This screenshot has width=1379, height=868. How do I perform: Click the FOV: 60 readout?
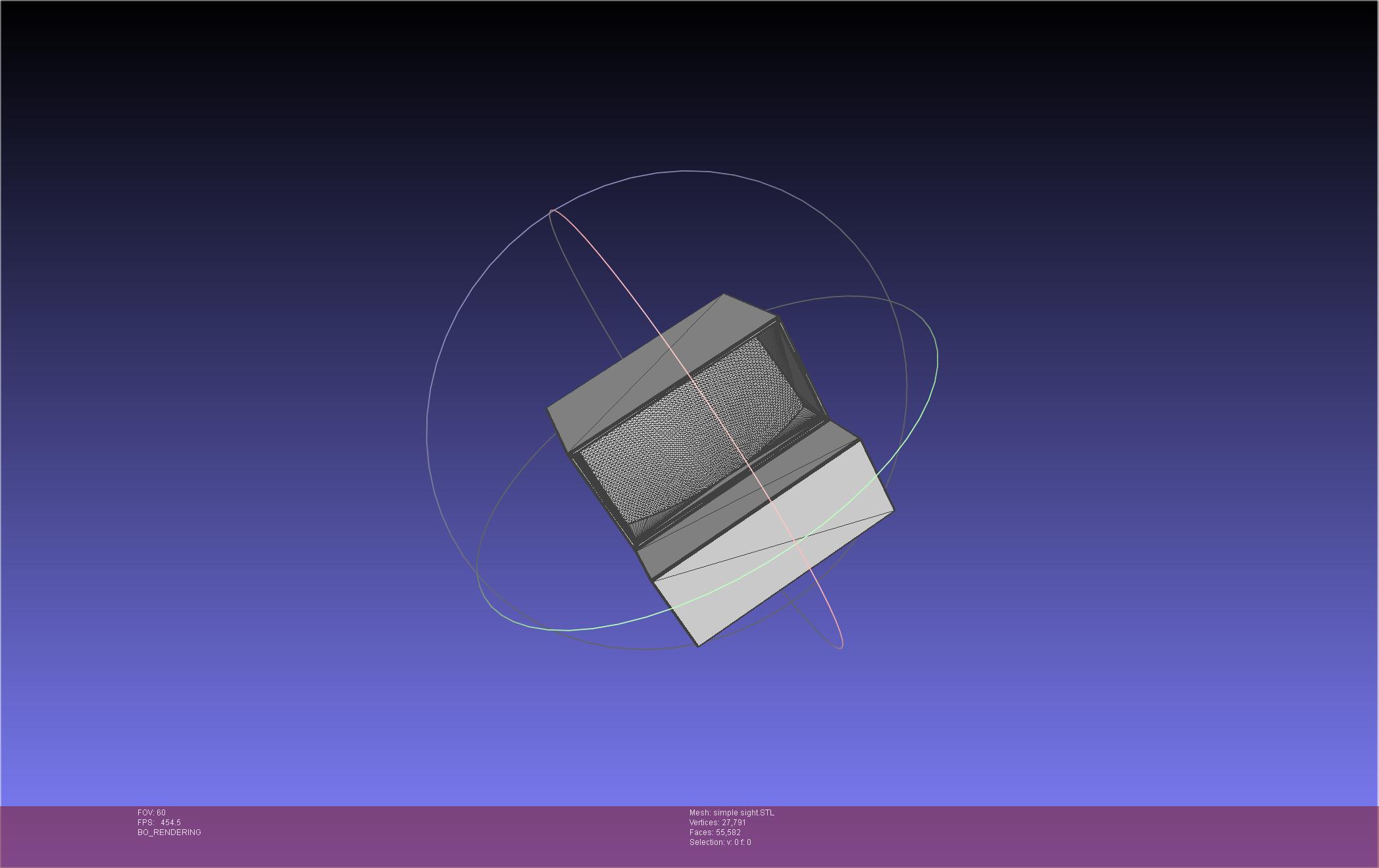151,813
